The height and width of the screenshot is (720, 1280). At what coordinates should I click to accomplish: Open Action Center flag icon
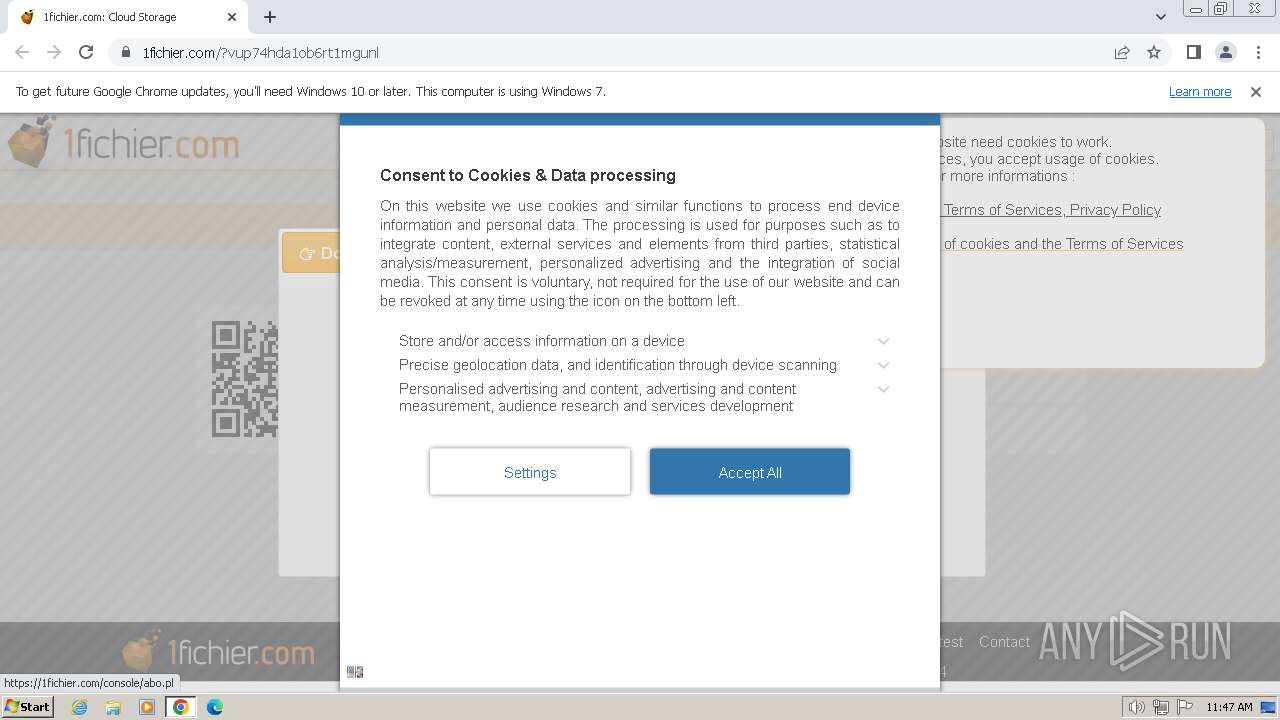(1185, 707)
